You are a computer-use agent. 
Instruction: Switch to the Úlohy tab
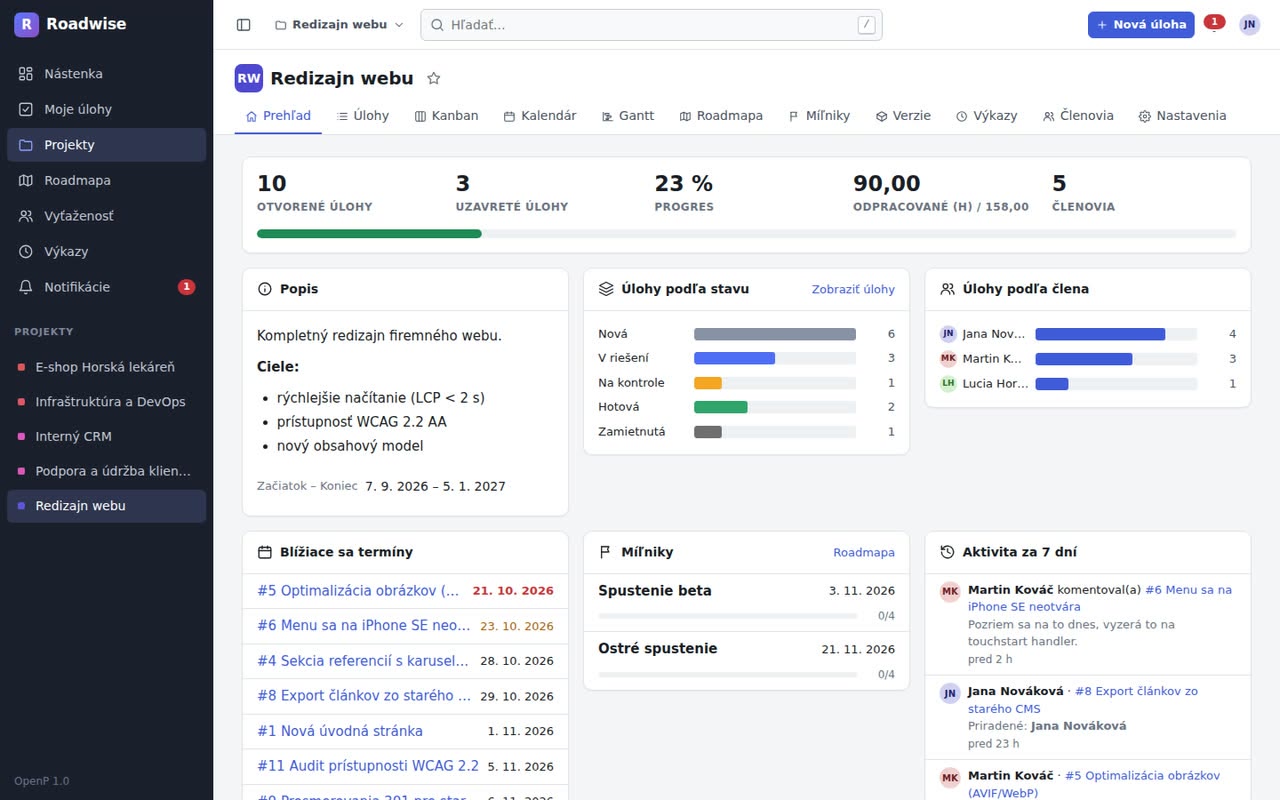pos(363,116)
